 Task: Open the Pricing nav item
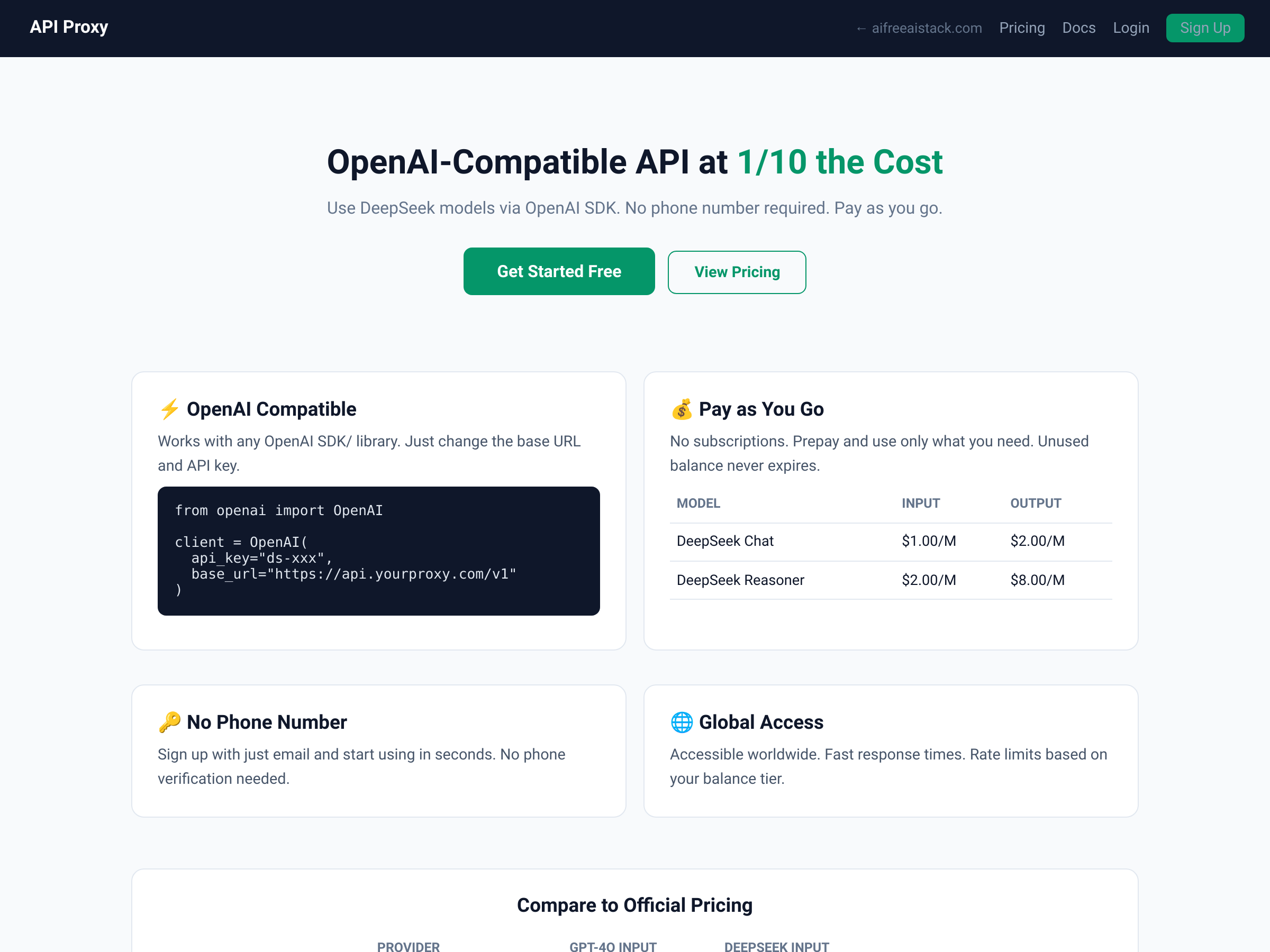[x=1022, y=28]
